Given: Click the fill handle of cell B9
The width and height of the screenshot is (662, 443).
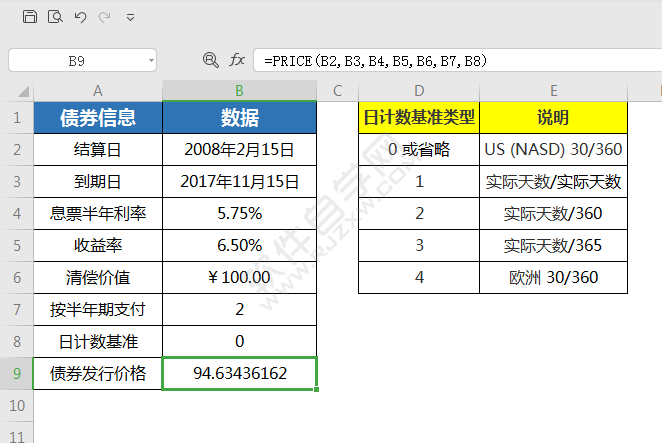Looking at the screenshot, I should [x=317, y=389].
